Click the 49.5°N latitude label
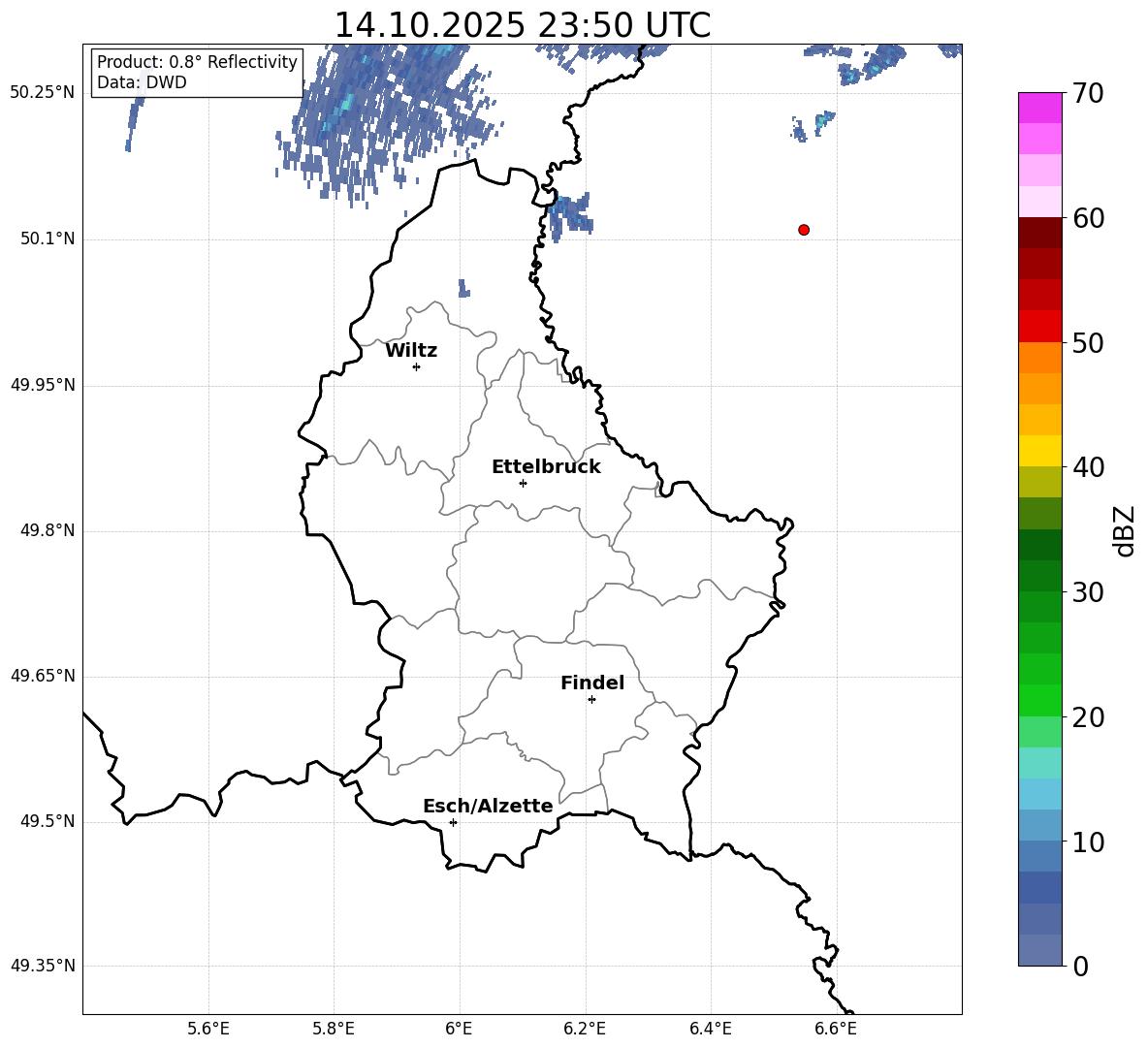1148x1048 pixels. point(48,822)
